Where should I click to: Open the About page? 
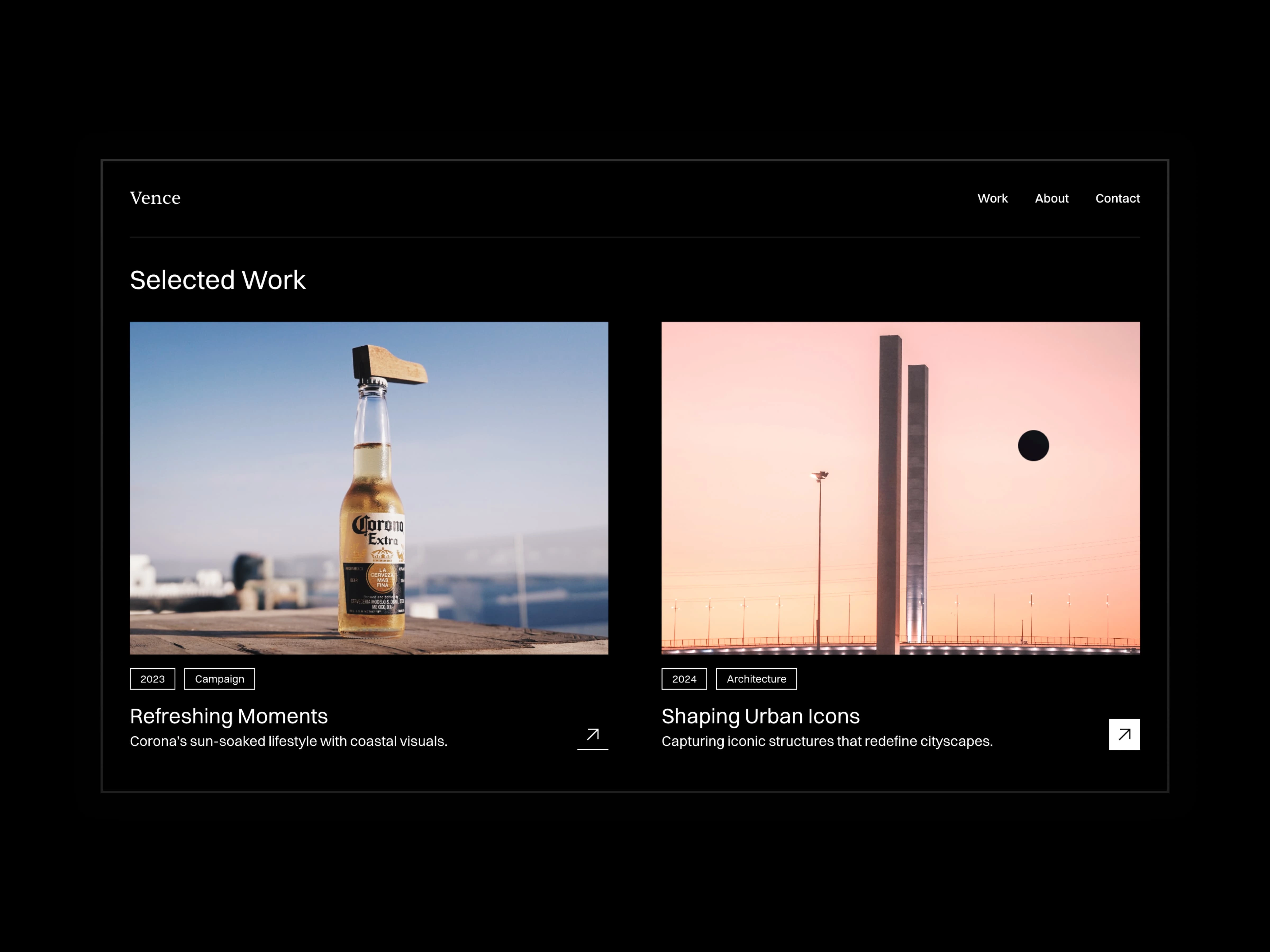click(x=1051, y=198)
